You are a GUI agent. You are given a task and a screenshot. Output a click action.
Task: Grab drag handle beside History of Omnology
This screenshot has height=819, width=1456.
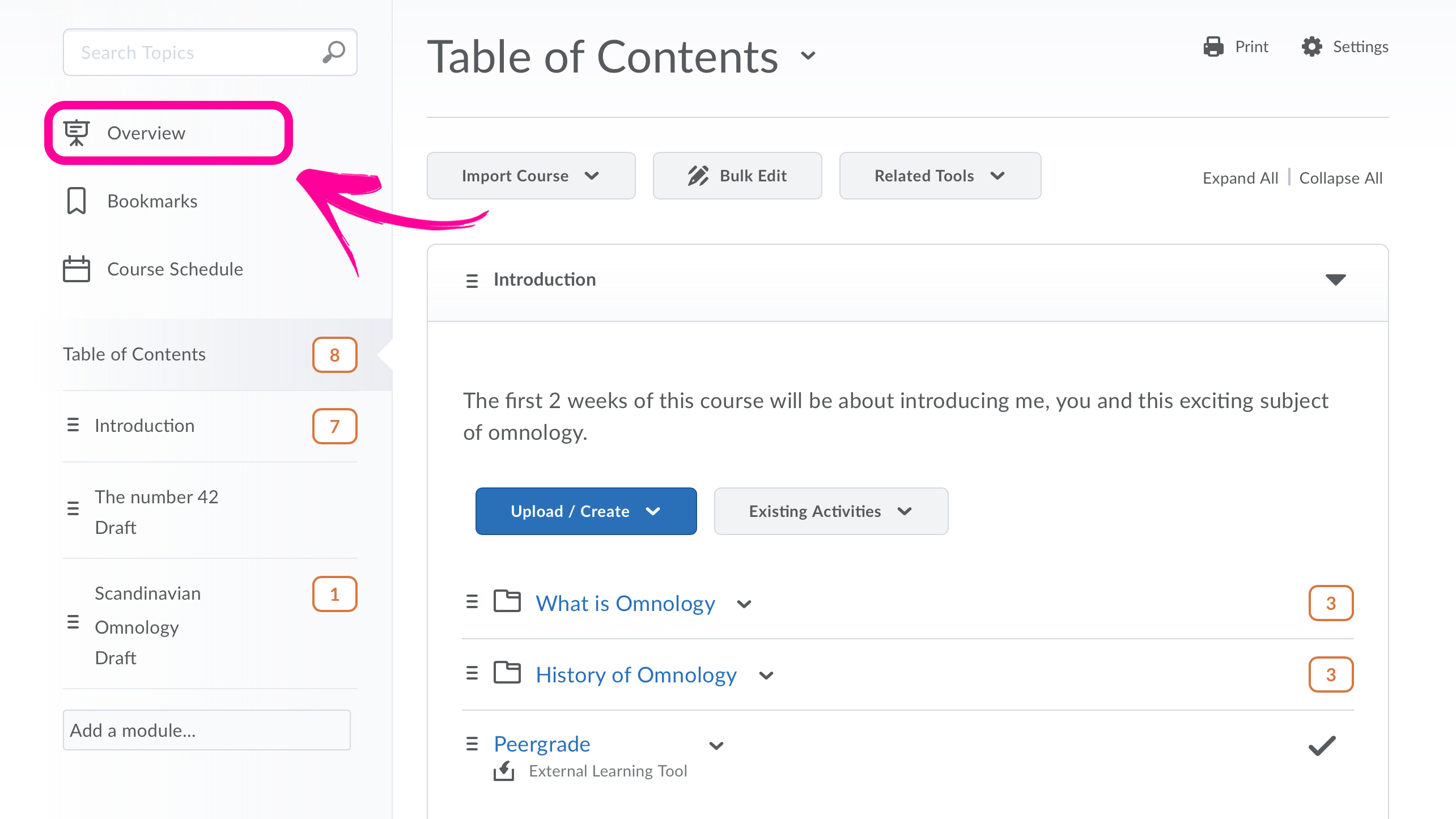pyautogui.click(x=472, y=673)
